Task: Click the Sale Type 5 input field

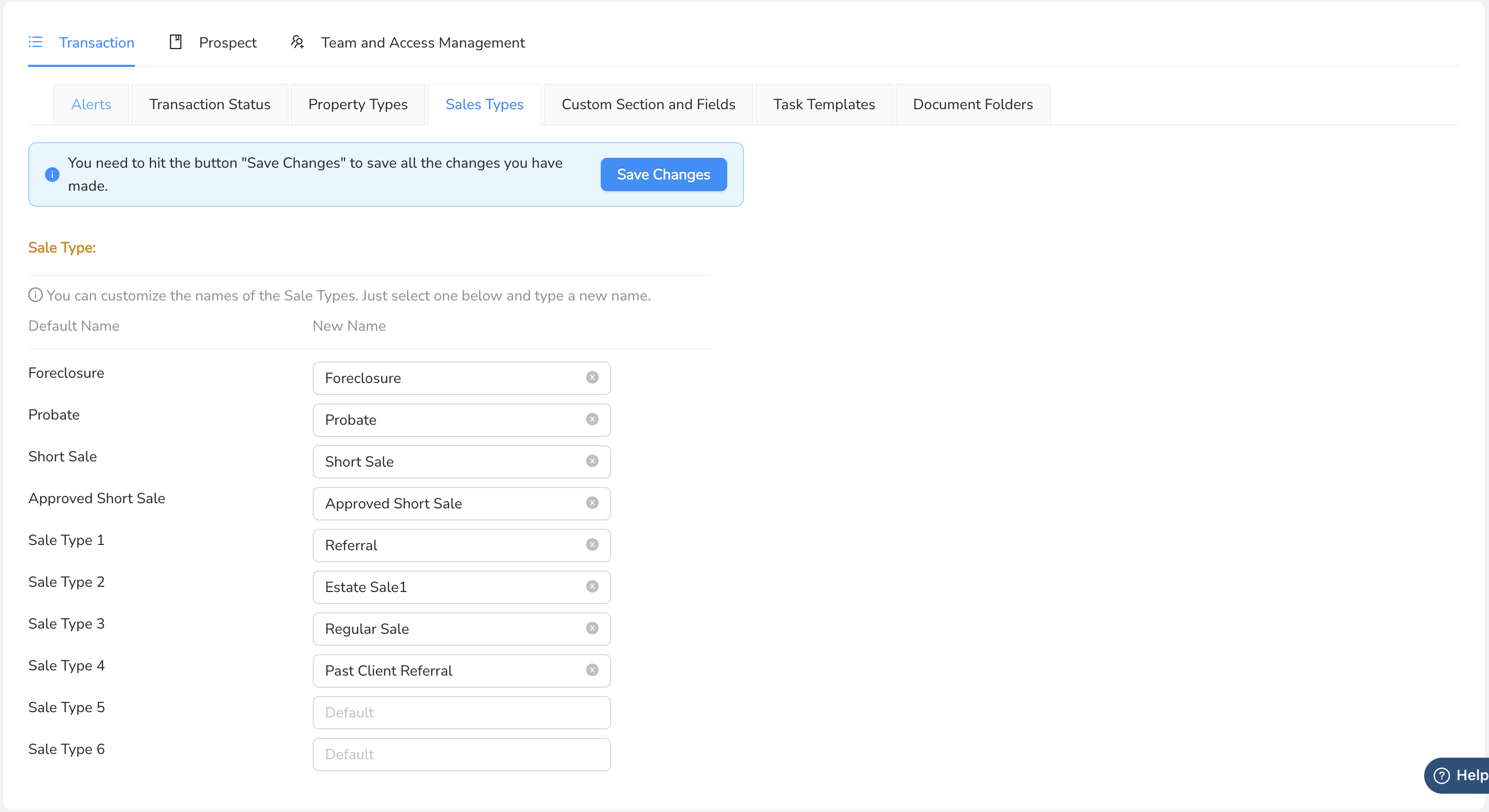Action: (461, 712)
